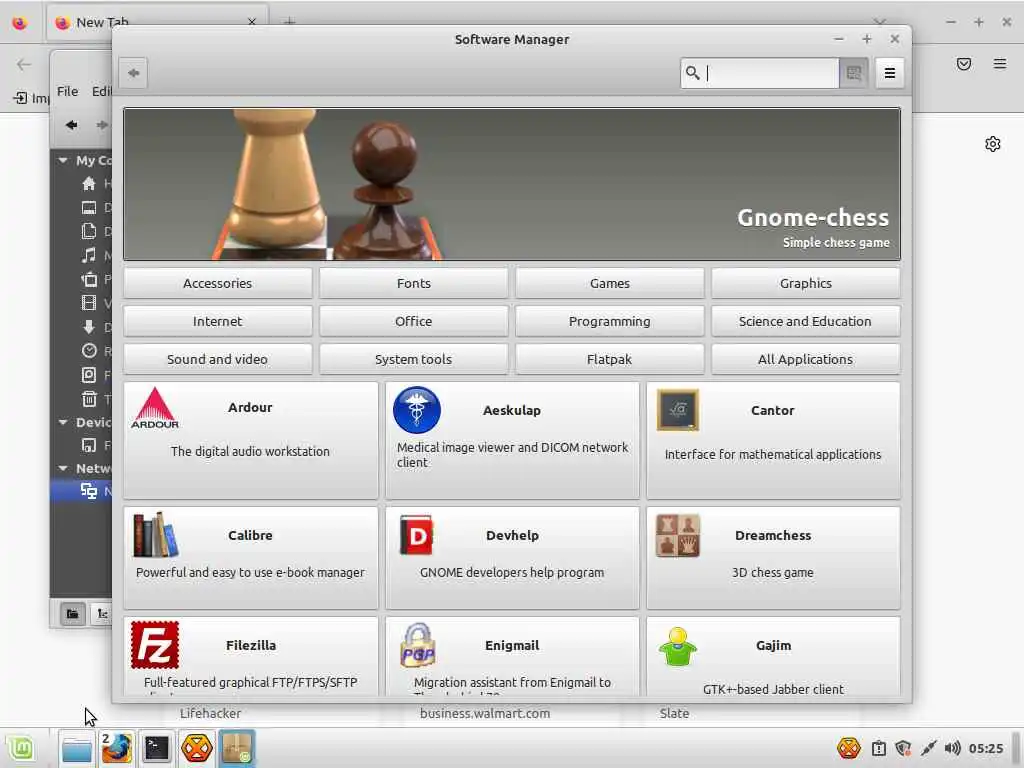This screenshot has width=1024, height=768.
Task: Open the Programming category
Action: (x=609, y=321)
